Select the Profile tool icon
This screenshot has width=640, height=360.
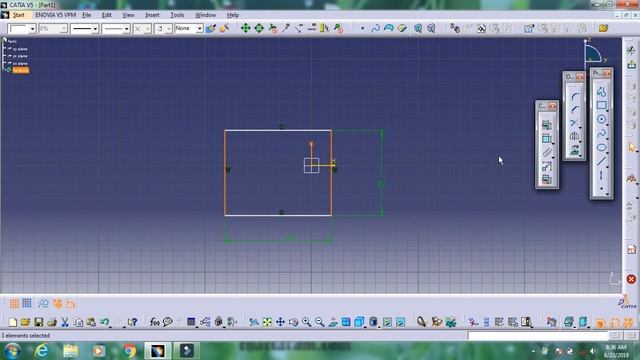(x=601, y=92)
